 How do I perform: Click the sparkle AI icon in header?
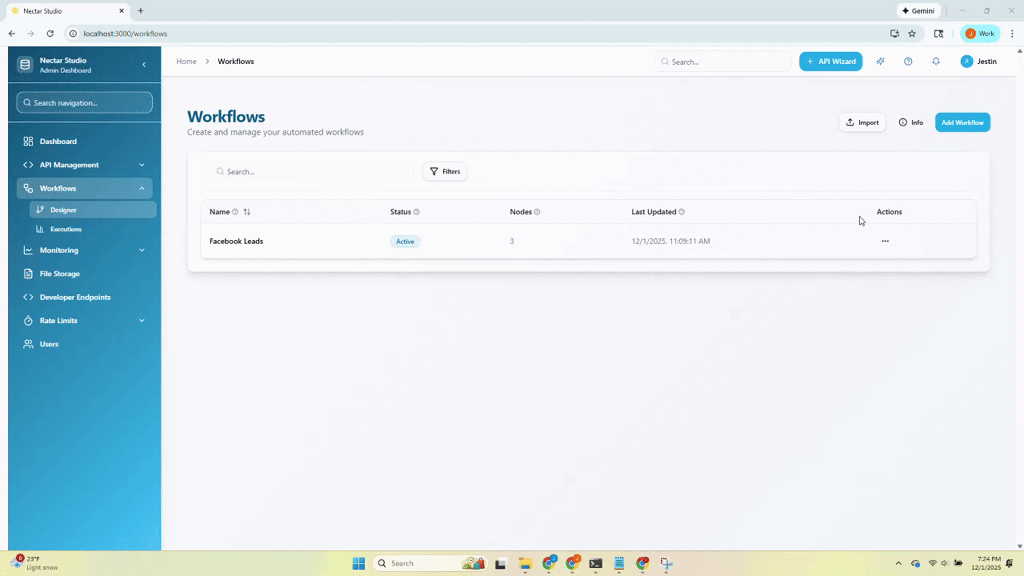coord(880,61)
